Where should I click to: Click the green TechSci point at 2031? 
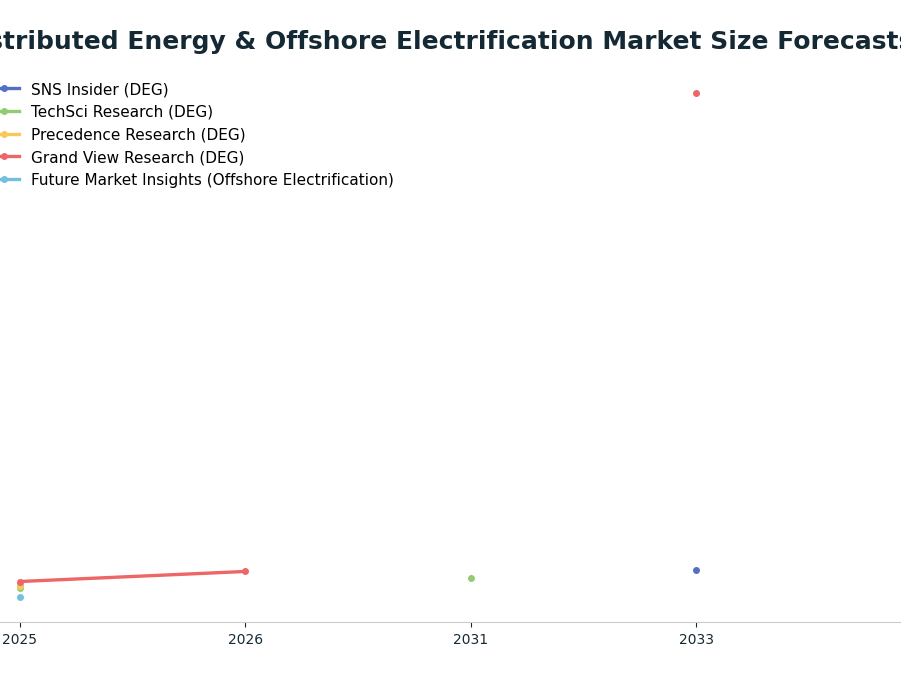(x=471, y=579)
